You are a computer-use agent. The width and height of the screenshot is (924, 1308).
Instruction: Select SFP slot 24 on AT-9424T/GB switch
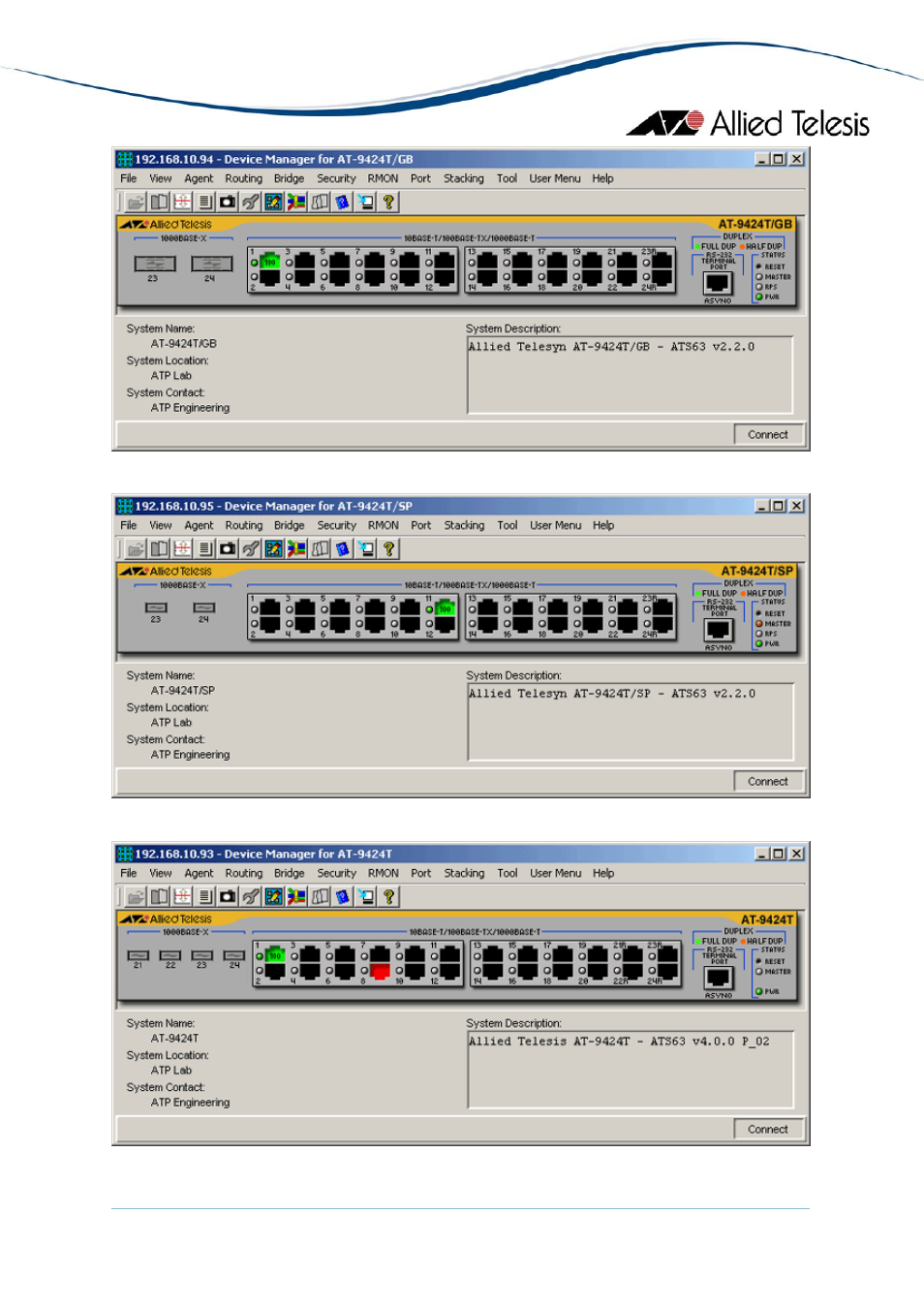(x=212, y=264)
